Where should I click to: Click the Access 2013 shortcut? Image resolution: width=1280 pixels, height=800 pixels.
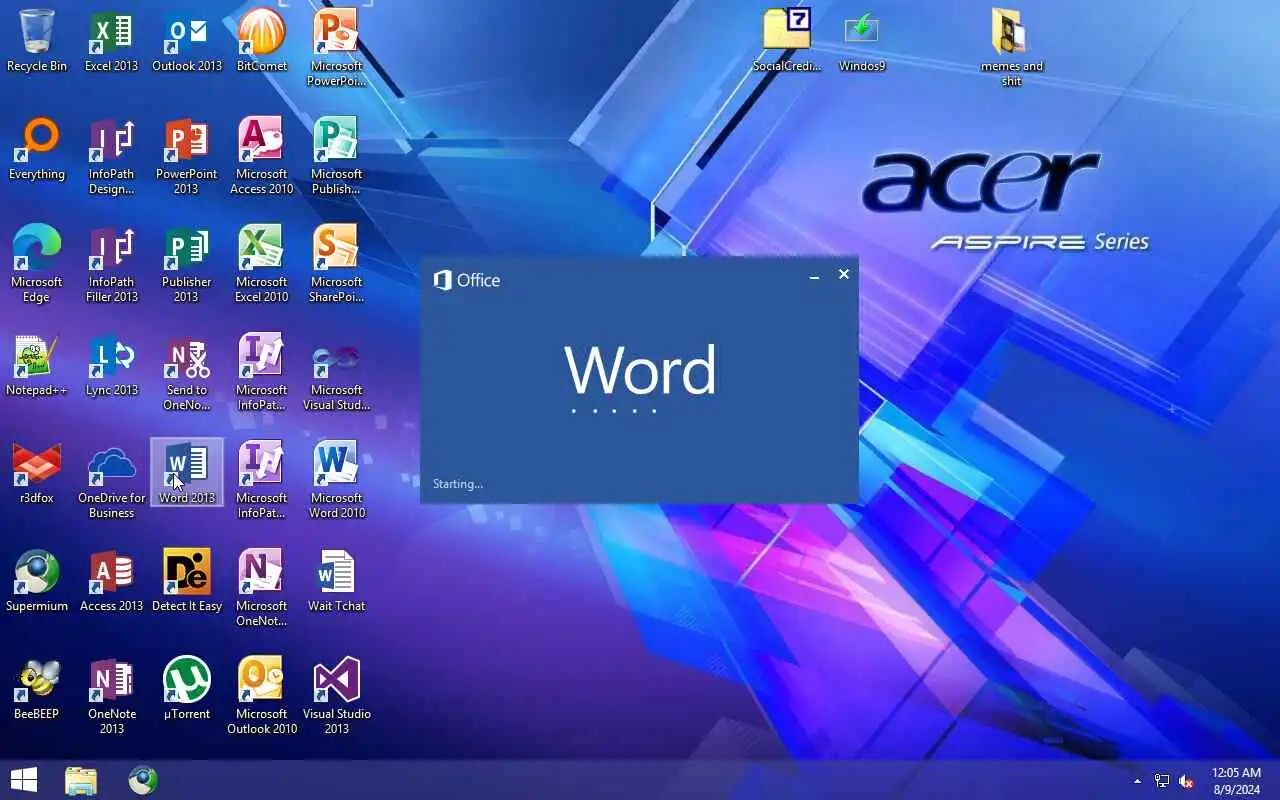coord(112,580)
